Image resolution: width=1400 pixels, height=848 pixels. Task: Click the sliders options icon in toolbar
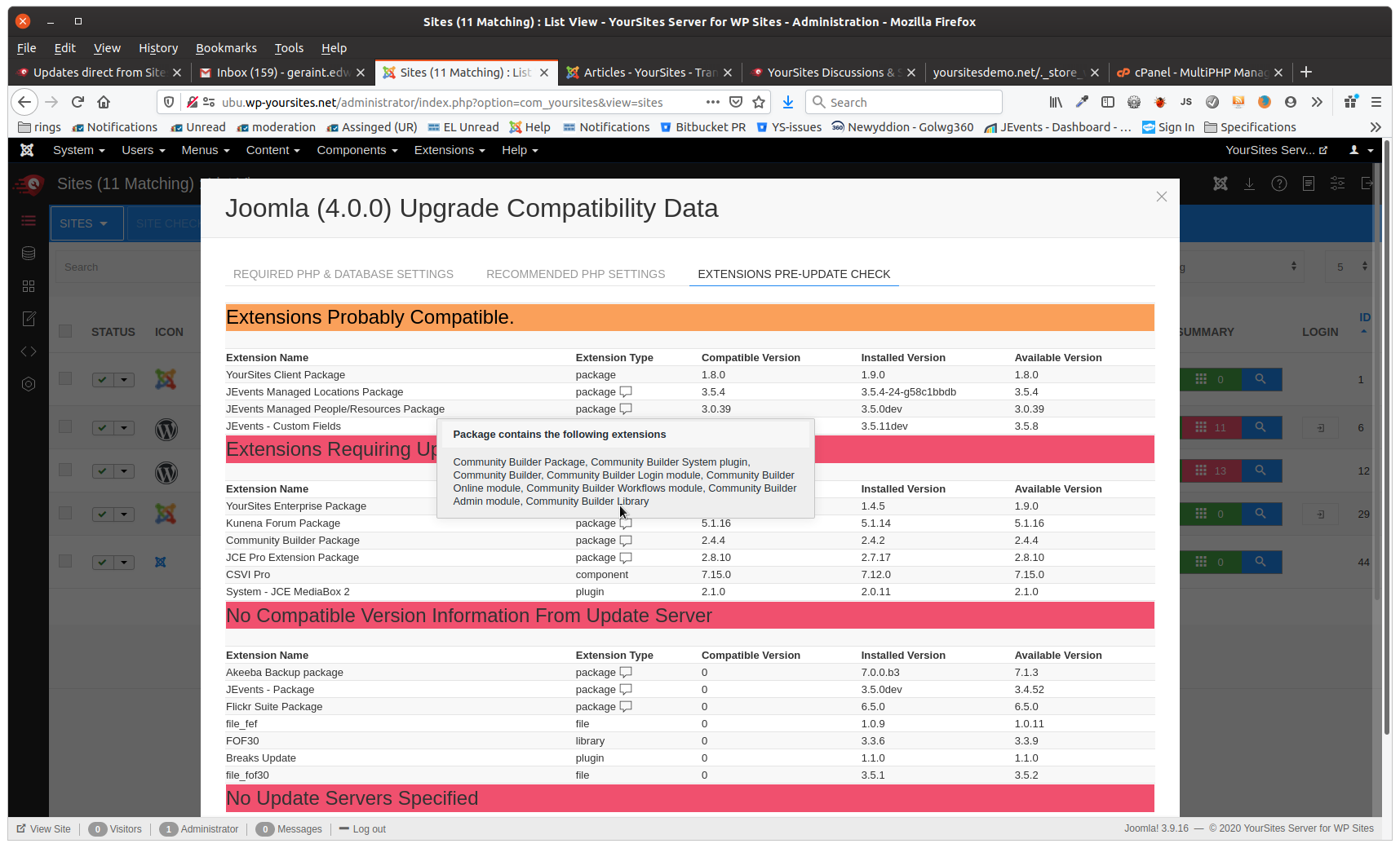tap(1338, 183)
